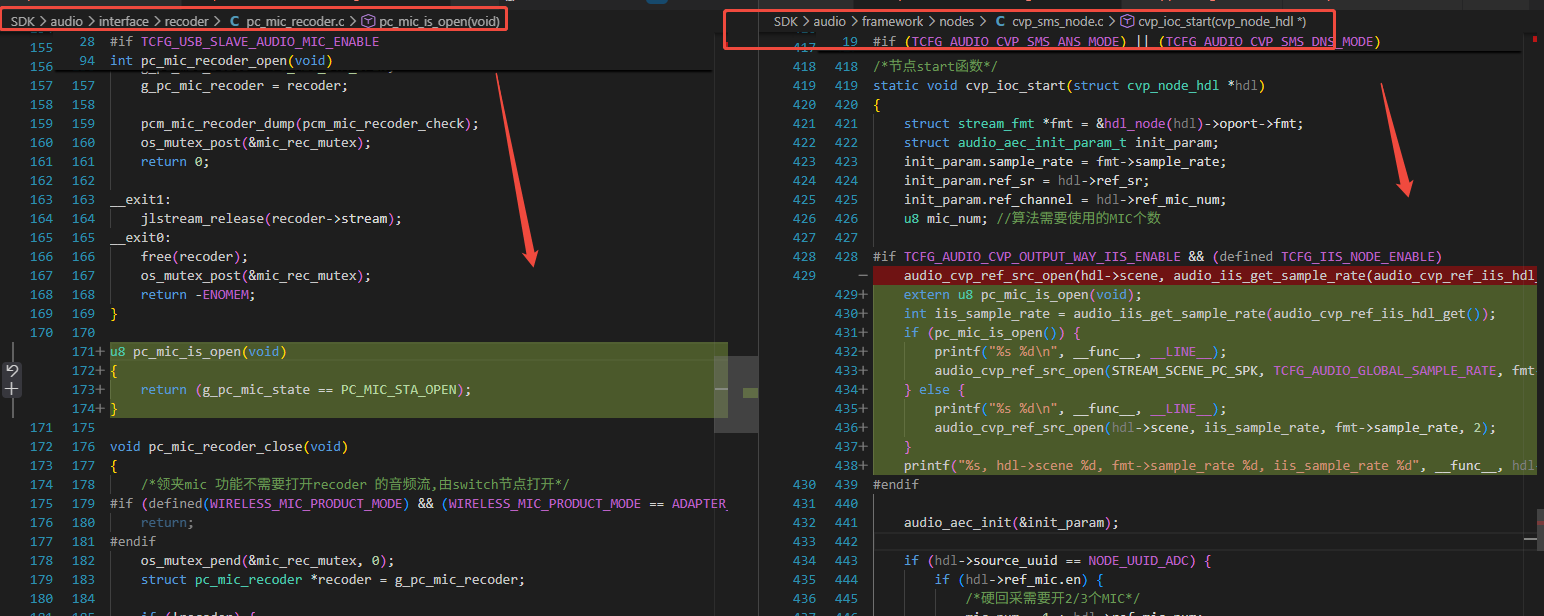
Task: Select the cvp_sms_node.c file breadcrumb
Action: point(1048,20)
